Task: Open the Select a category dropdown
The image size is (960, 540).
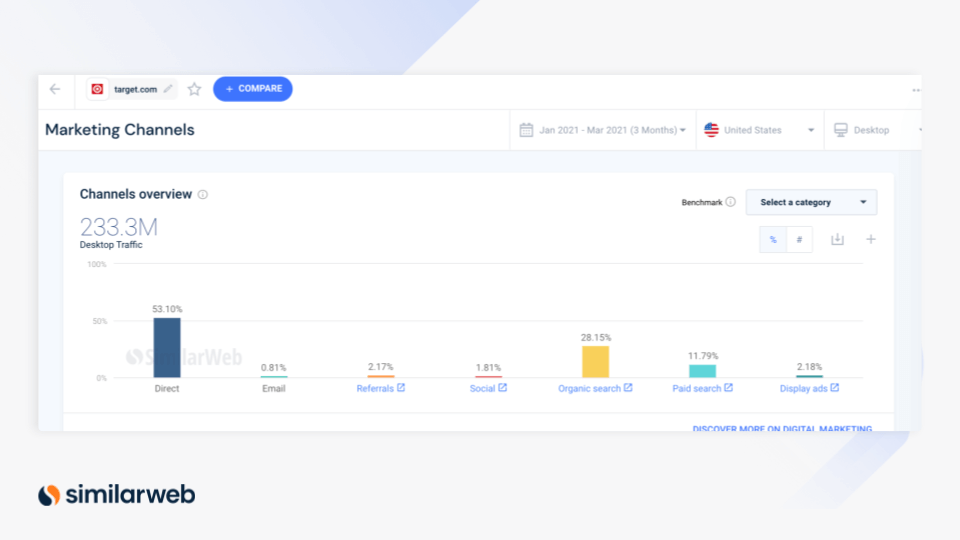Action: 811,202
